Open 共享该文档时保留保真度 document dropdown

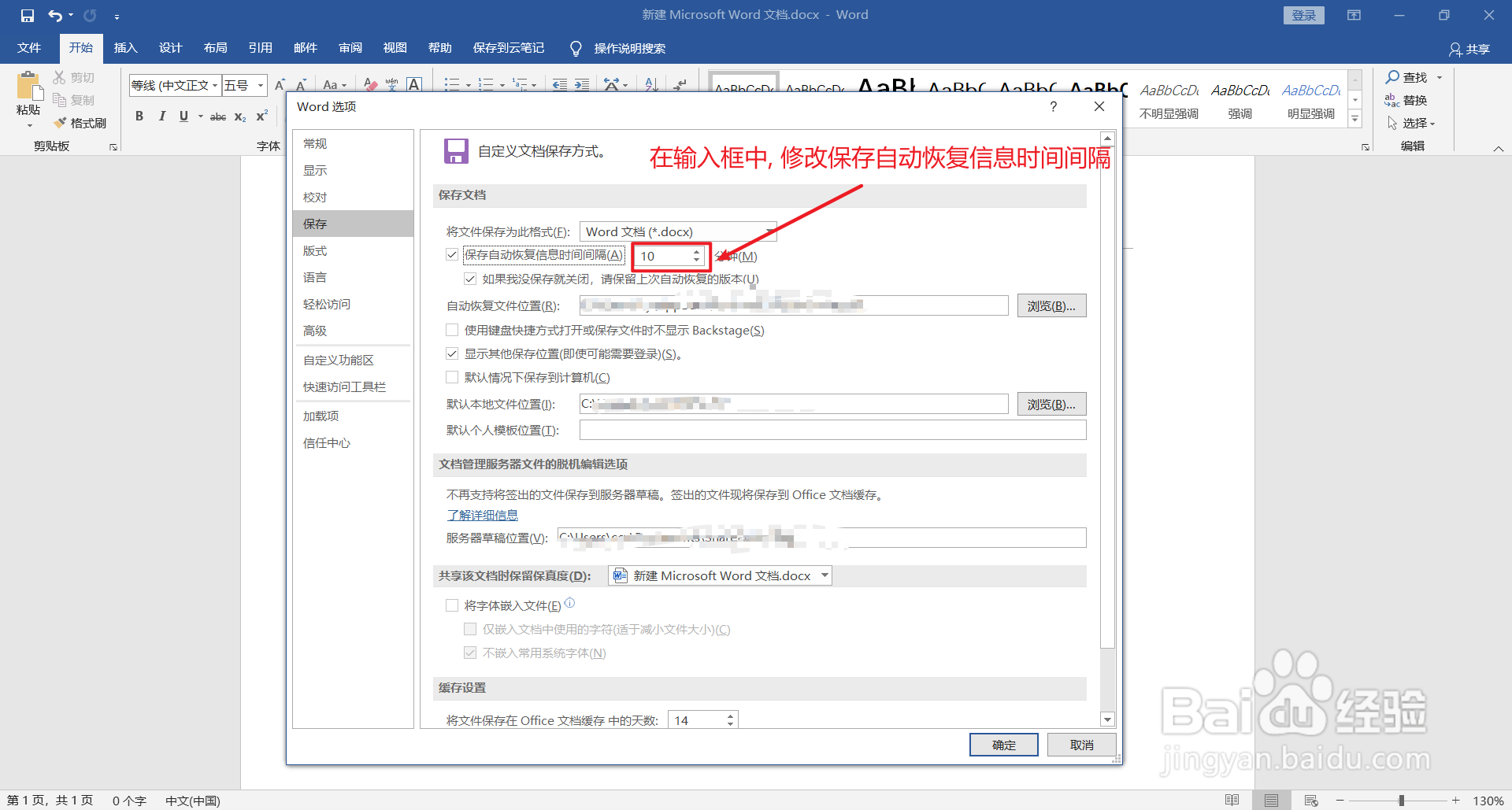(x=720, y=575)
